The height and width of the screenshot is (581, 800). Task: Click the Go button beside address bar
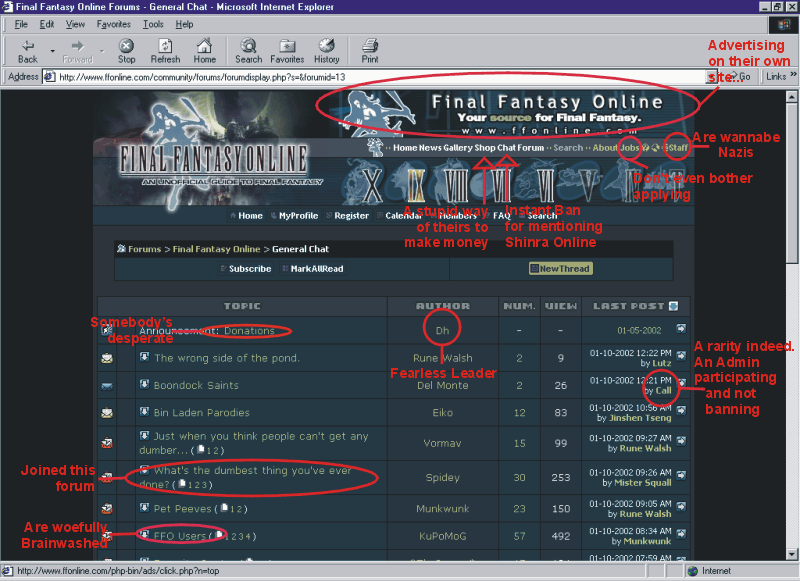[x=739, y=77]
